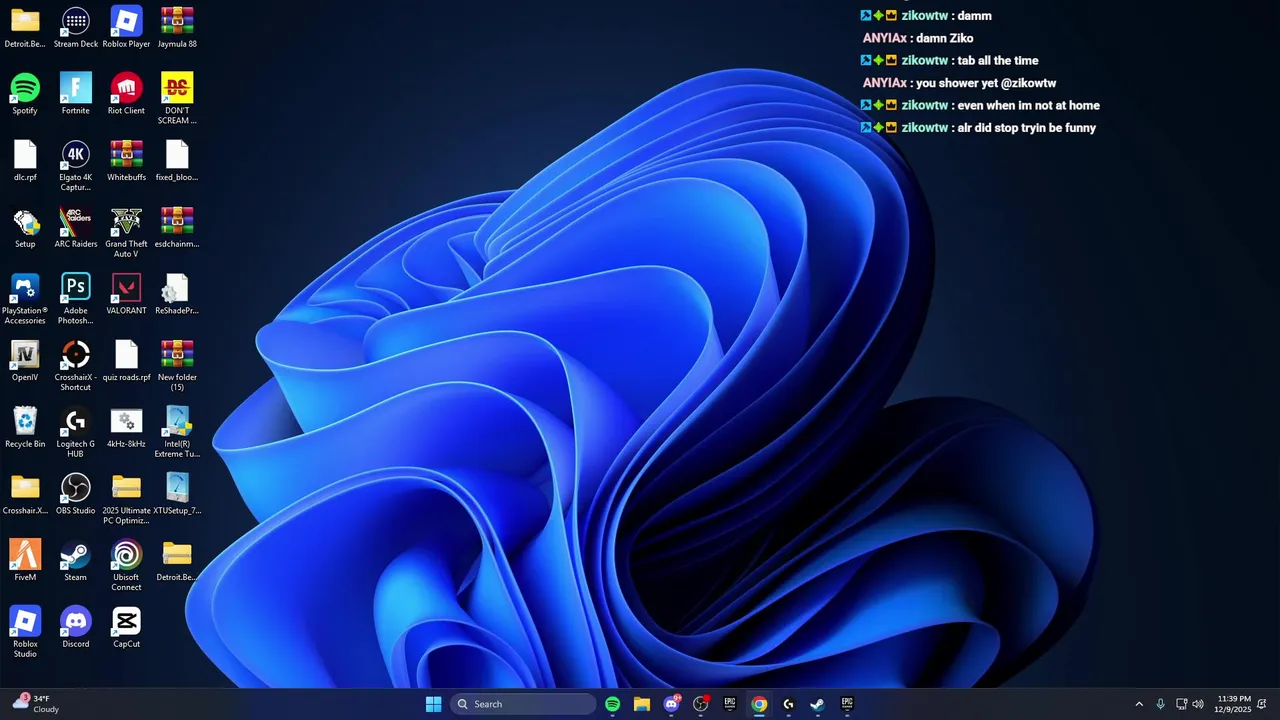Screen dimensions: 1280x720
Task: Select the Logitech G HUB desktop shortcut
Action: coord(76,433)
